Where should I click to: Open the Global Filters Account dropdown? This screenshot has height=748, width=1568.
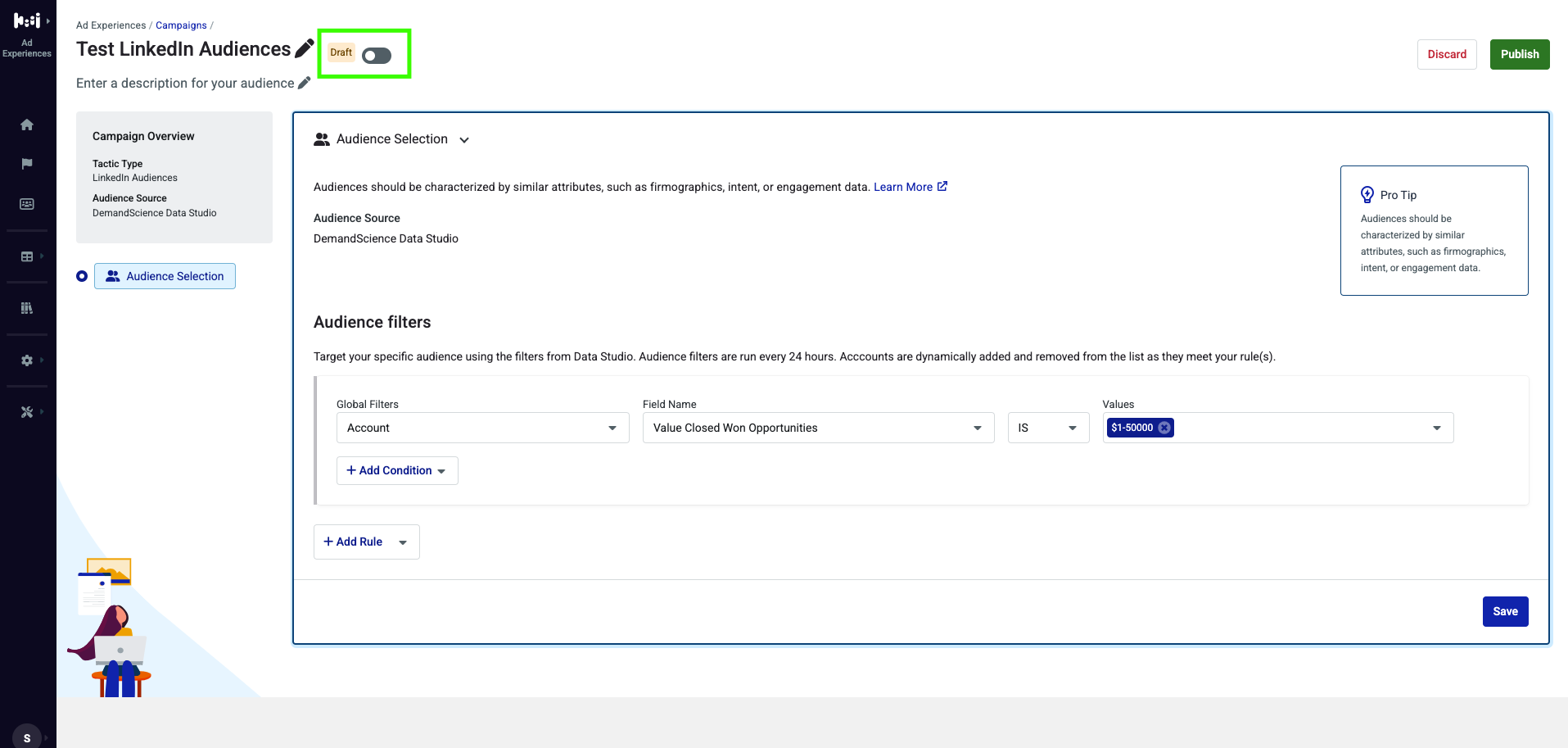[483, 428]
